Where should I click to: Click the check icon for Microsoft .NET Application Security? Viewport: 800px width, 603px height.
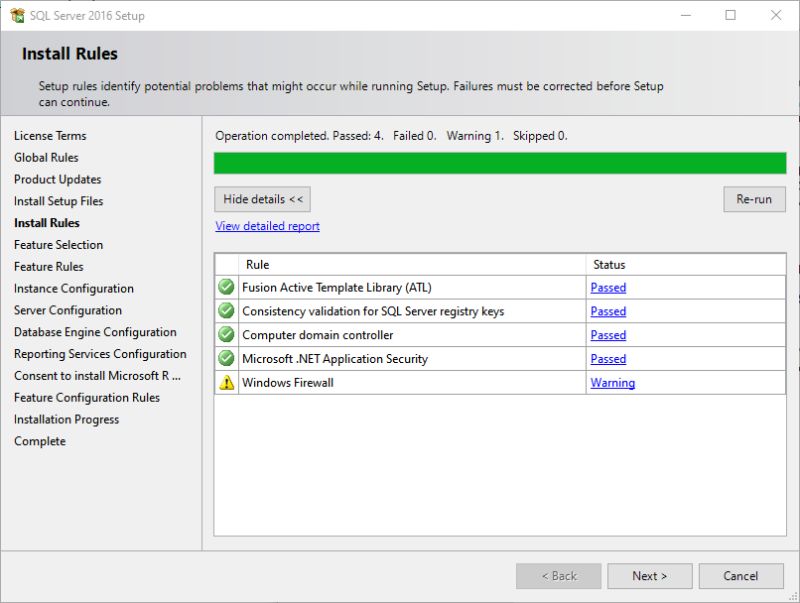point(227,359)
